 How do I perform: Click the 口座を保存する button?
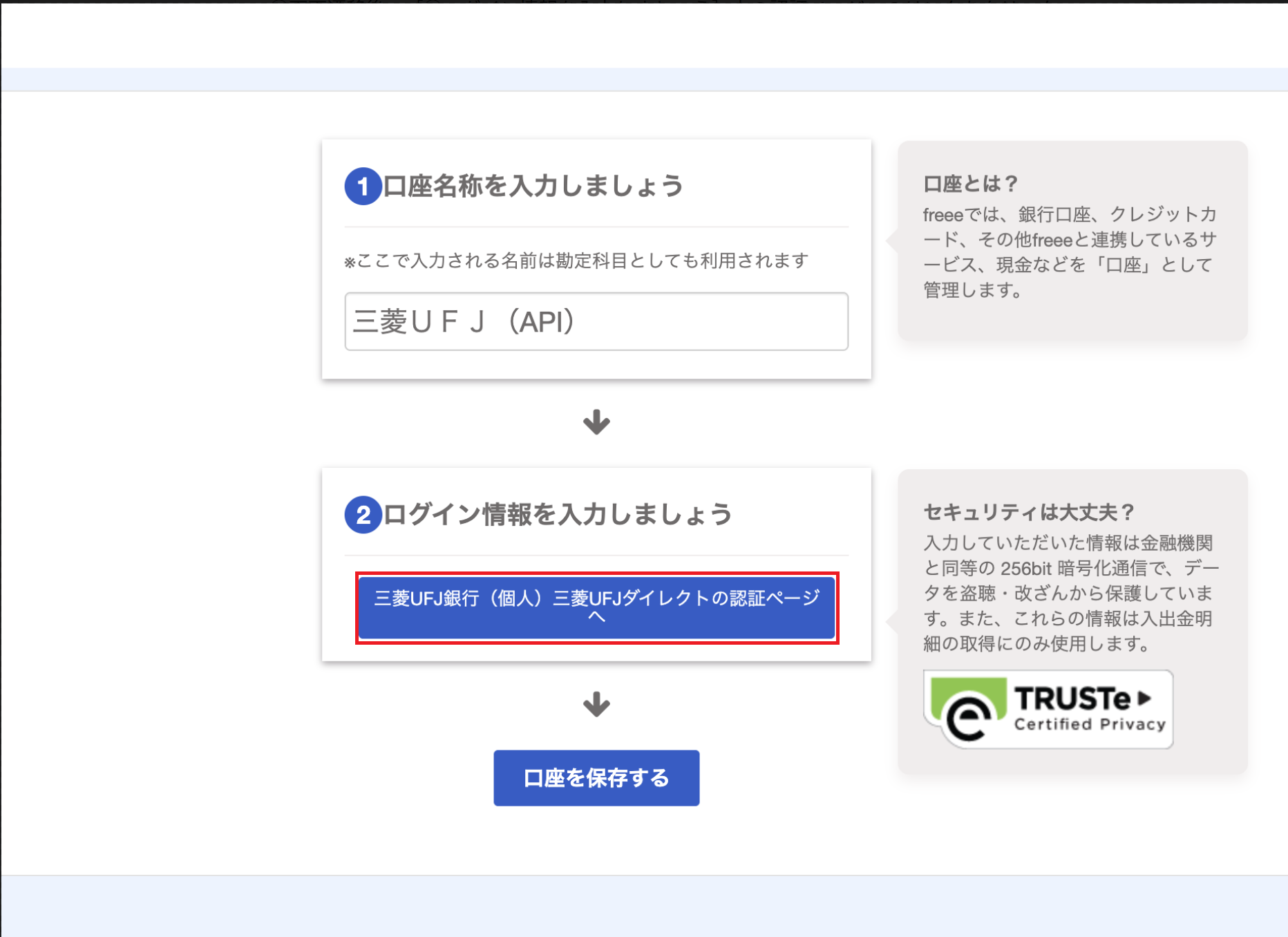pyautogui.click(x=596, y=778)
